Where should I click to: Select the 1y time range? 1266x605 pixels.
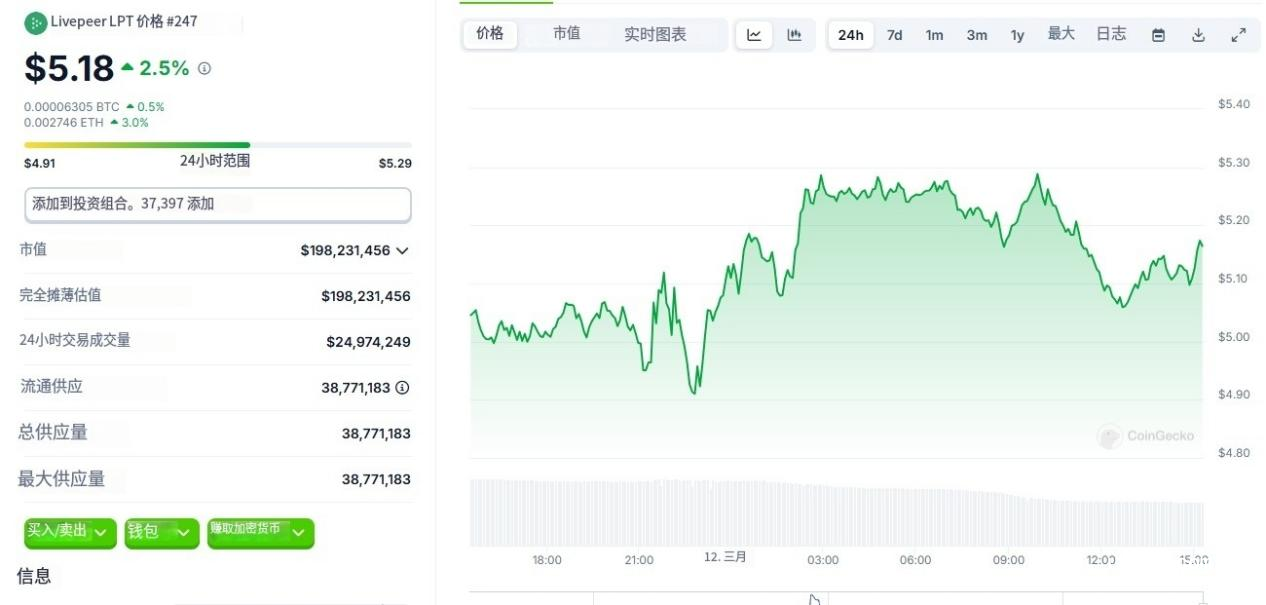(1017, 35)
